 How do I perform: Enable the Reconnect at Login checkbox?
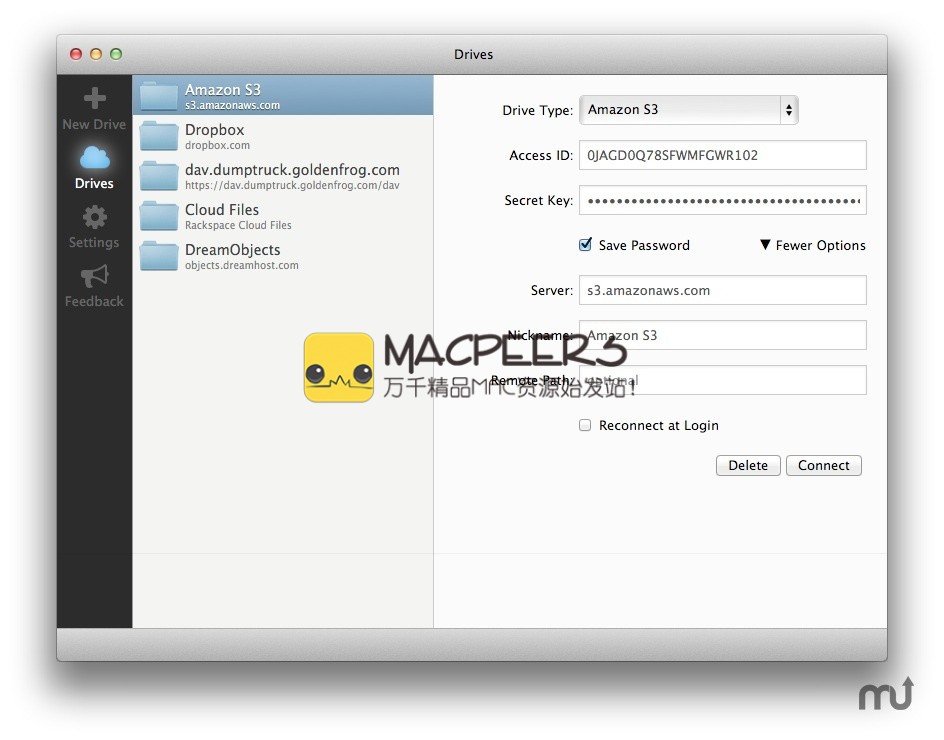coord(586,425)
